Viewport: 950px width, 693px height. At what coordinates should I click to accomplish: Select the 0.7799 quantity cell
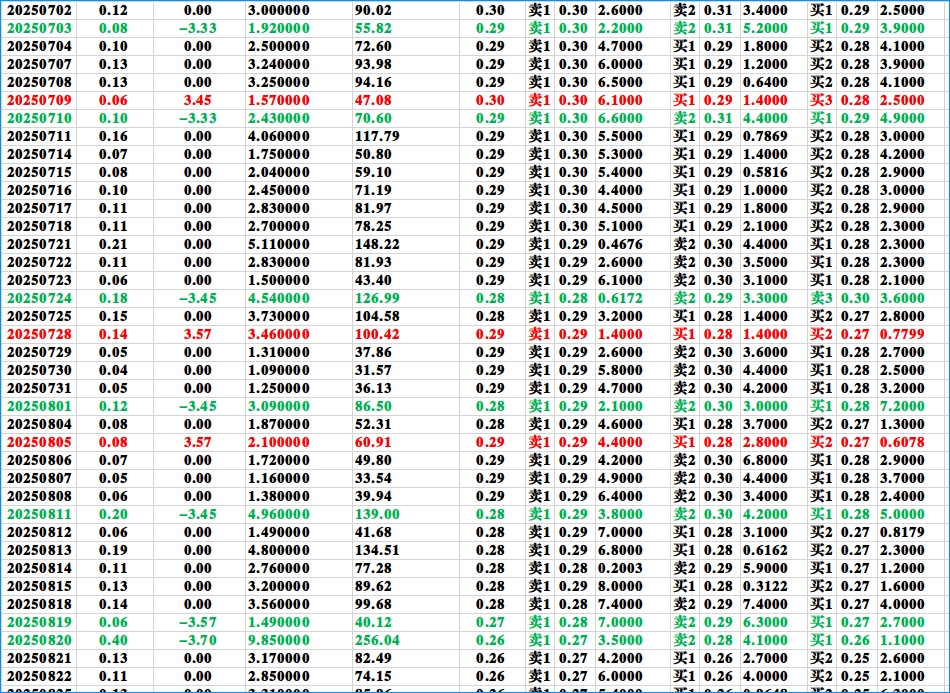coord(902,334)
